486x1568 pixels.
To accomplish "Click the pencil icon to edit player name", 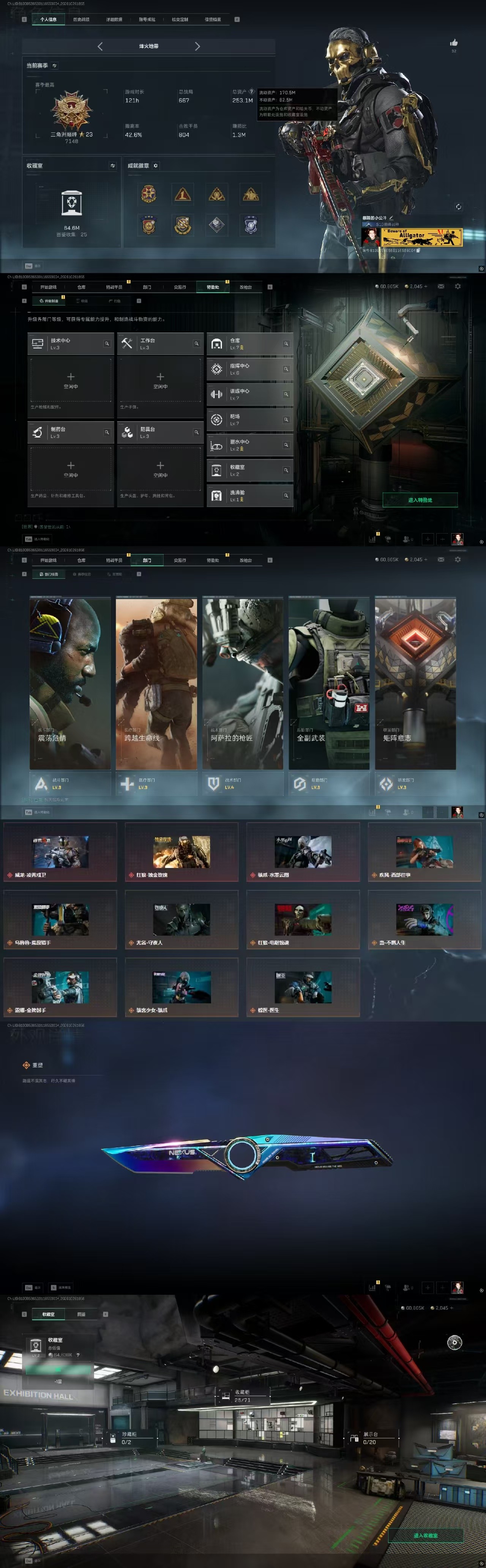I will [391, 217].
